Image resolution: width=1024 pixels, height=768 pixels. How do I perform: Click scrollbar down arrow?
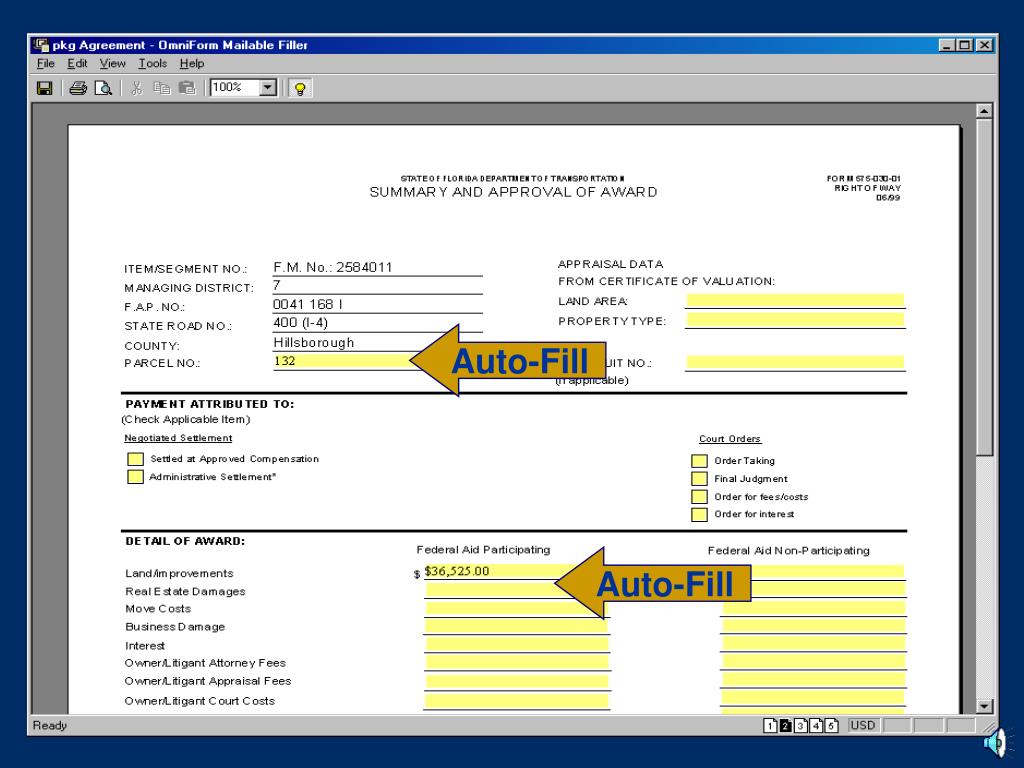pyautogui.click(x=984, y=706)
